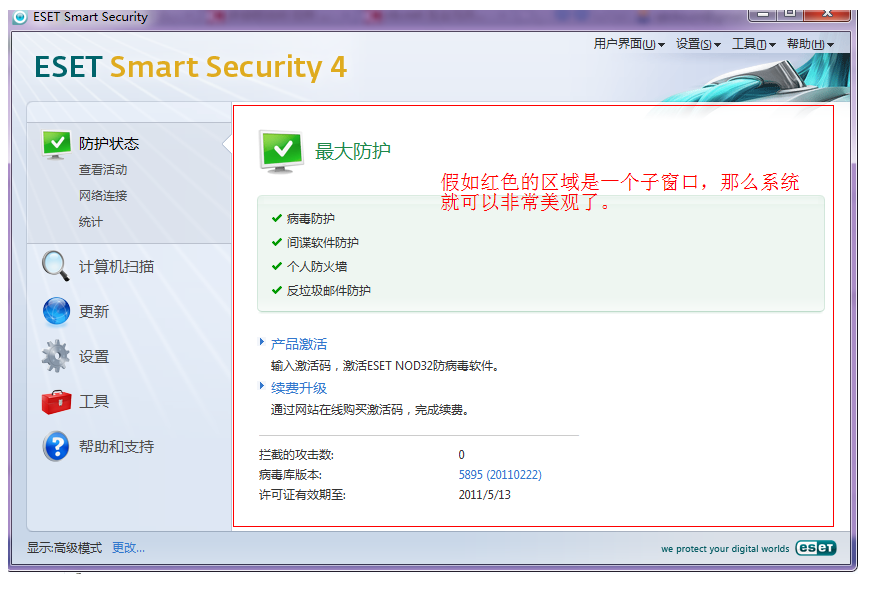Screen dimensions: 893x596
Task: Click the gear icon for 设置
Action: 56,356
